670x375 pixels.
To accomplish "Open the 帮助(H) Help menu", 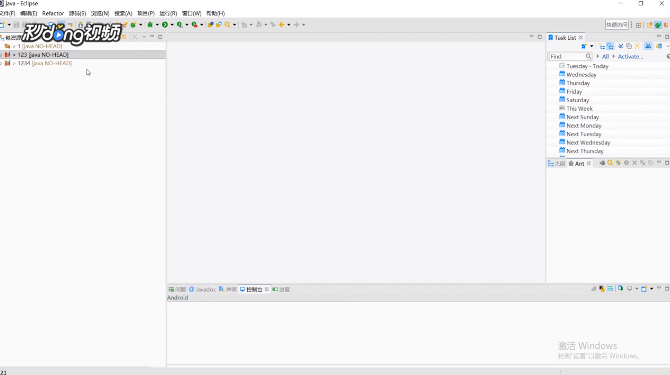I will tap(215, 13).
